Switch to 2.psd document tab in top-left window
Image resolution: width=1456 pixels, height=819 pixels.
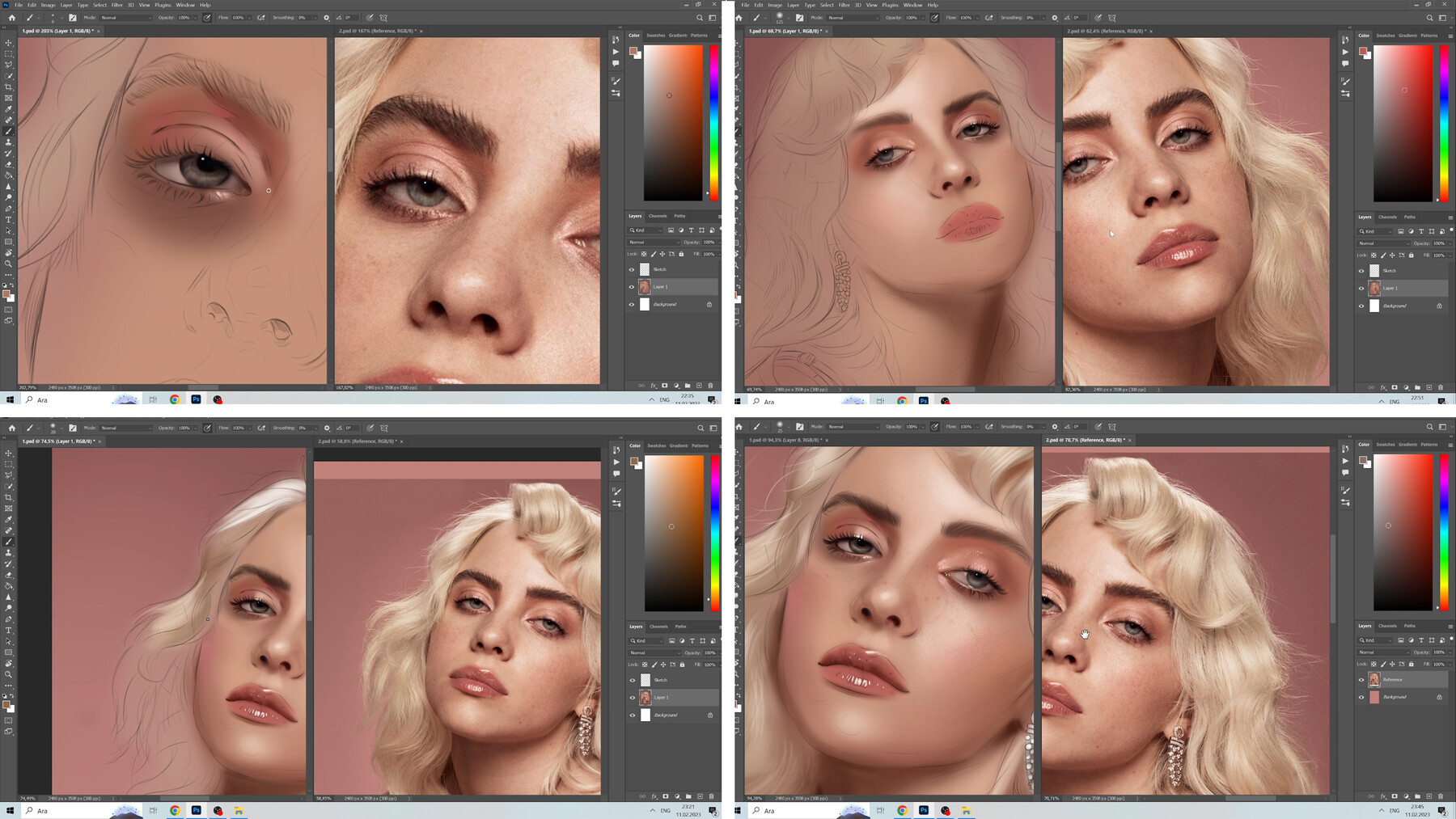(x=378, y=31)
